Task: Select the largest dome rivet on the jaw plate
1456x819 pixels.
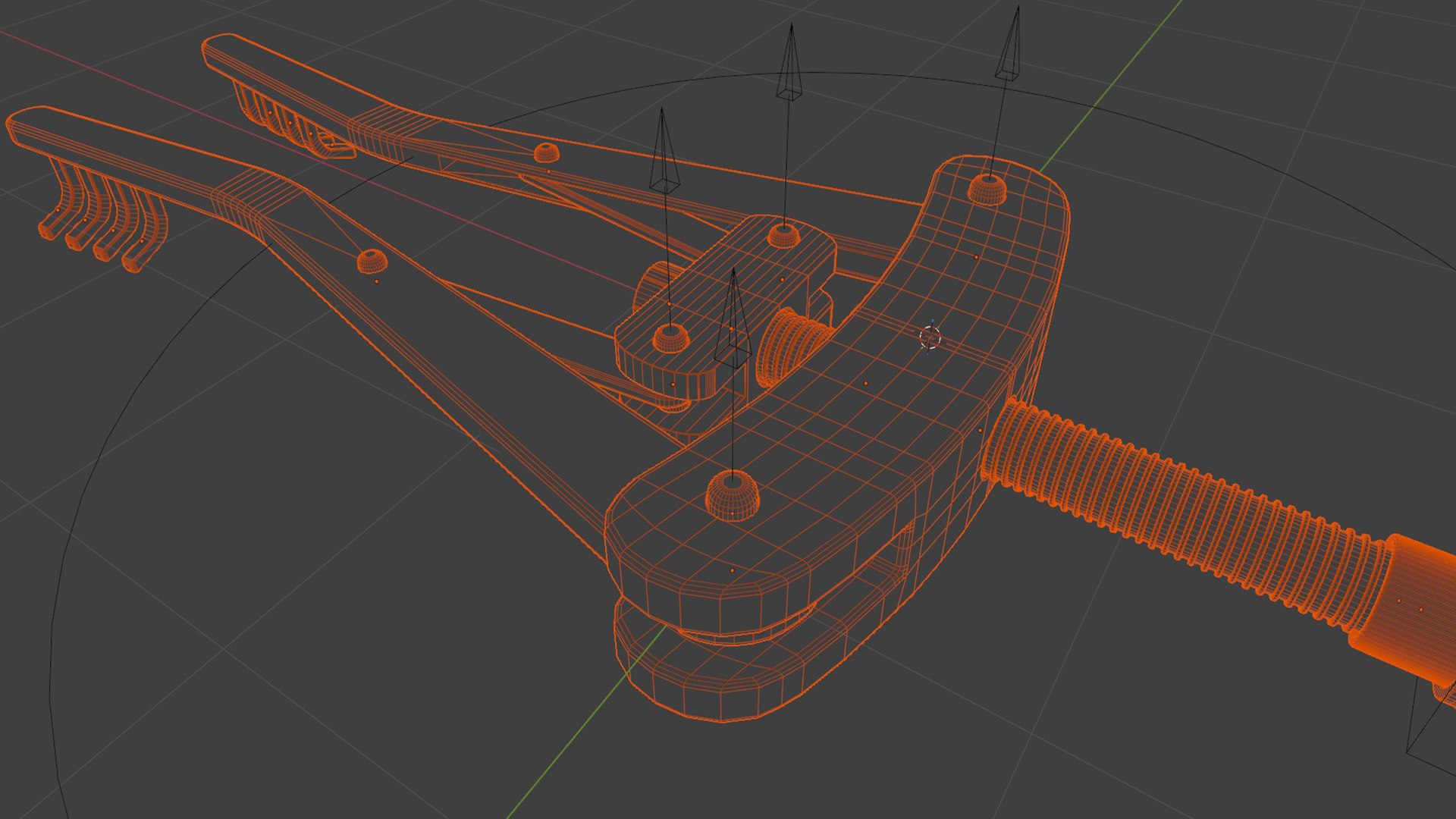Action: (x=733, y=494)
